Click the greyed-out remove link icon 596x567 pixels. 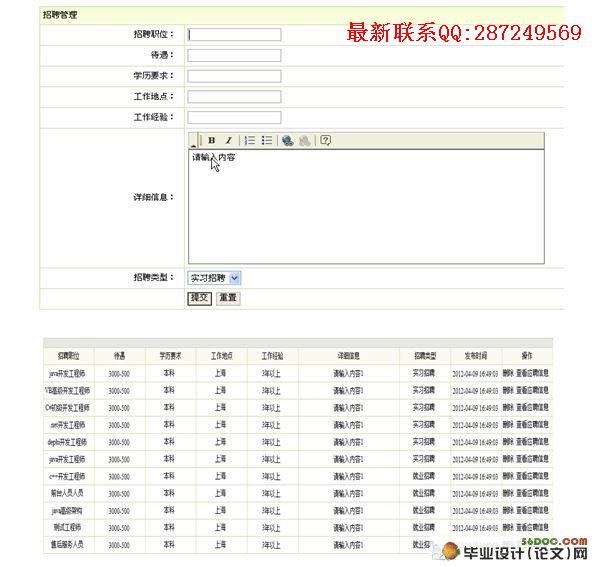pyautogui.click(x=305, y=141)
